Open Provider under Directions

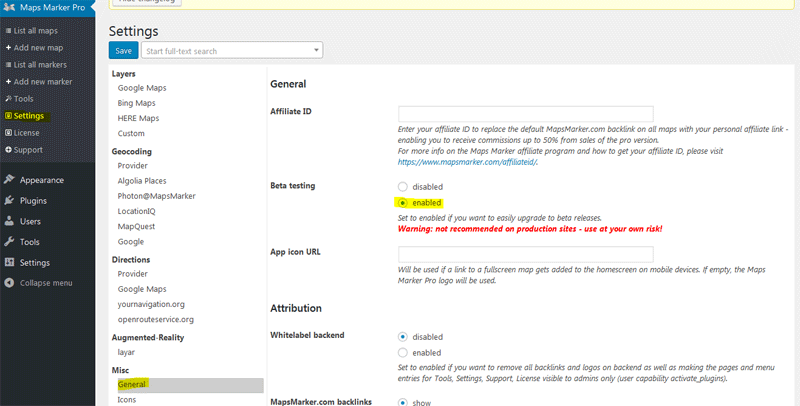[x=132, y=274]
